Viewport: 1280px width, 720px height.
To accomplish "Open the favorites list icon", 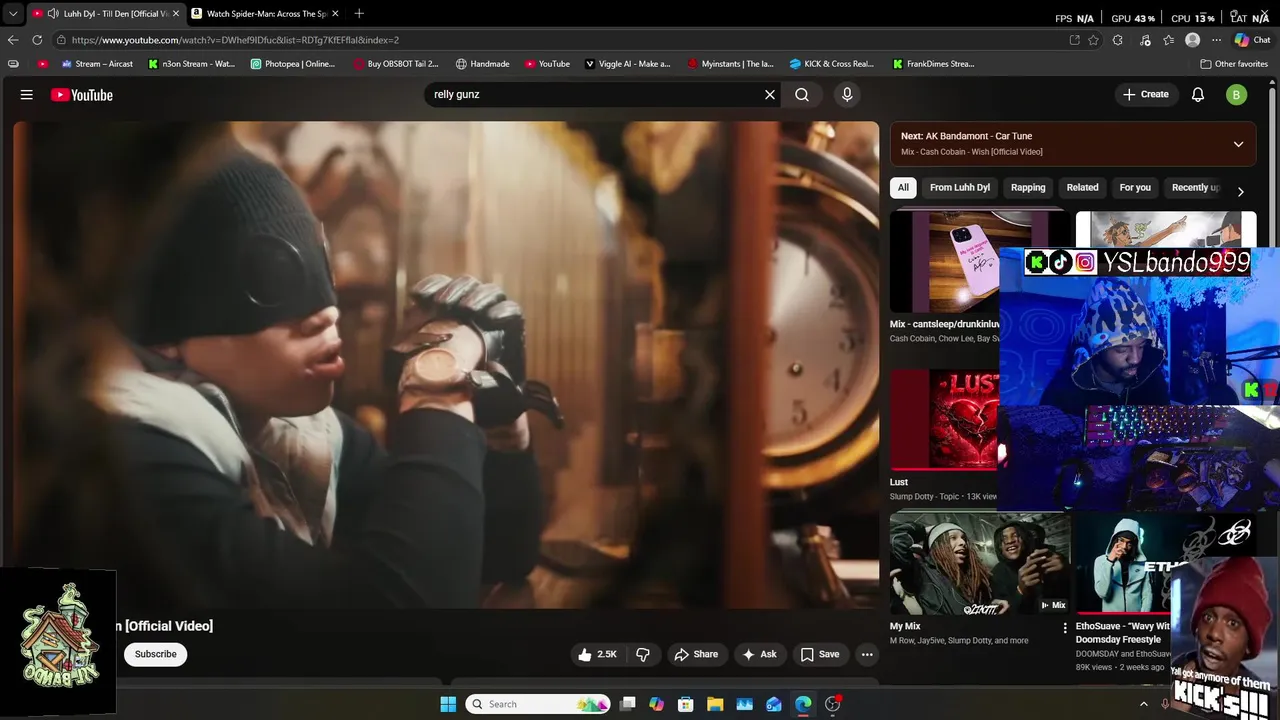I will [x=1168, y=40].
